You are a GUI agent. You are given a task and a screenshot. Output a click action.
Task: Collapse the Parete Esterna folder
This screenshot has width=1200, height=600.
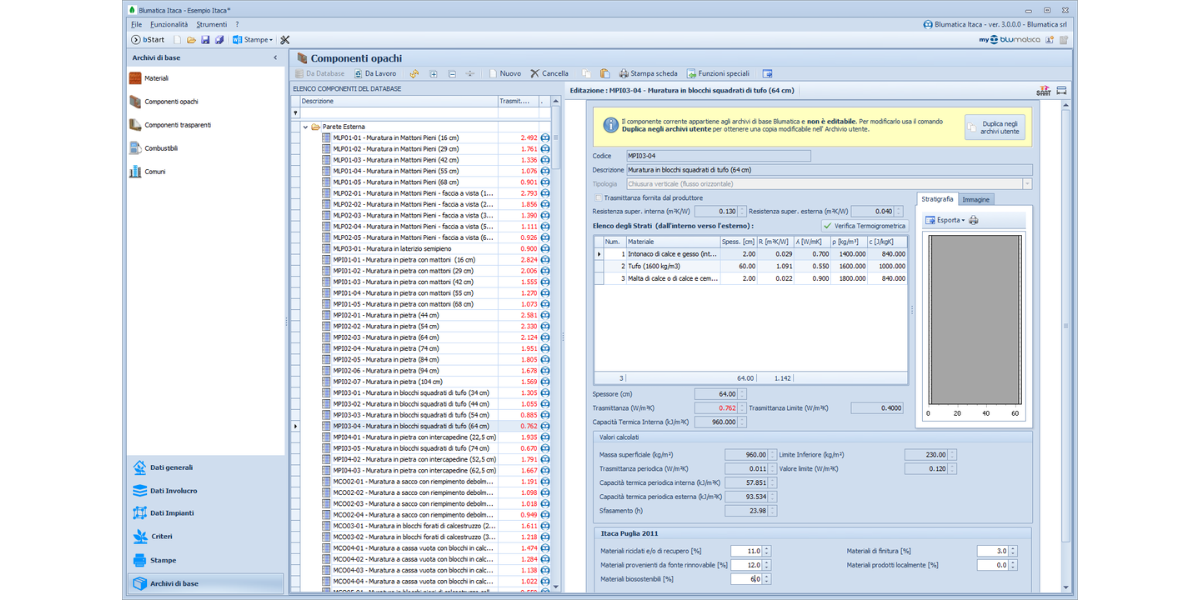(305, 127)
